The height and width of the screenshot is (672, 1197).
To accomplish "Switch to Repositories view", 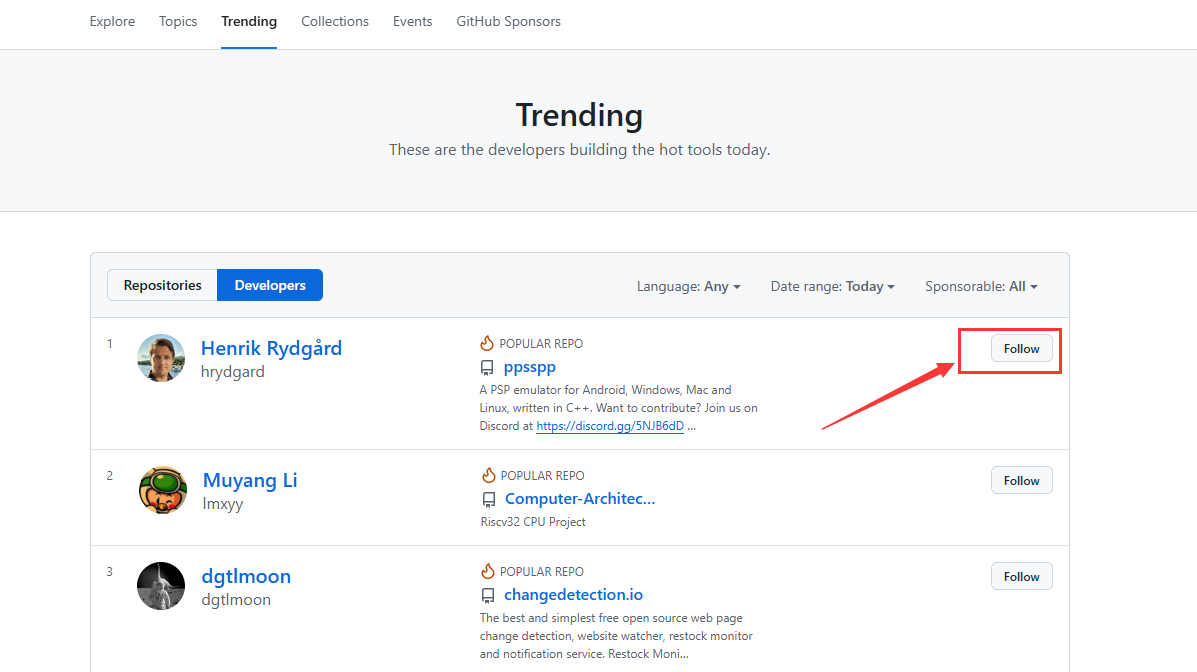I will click(163, 285).
